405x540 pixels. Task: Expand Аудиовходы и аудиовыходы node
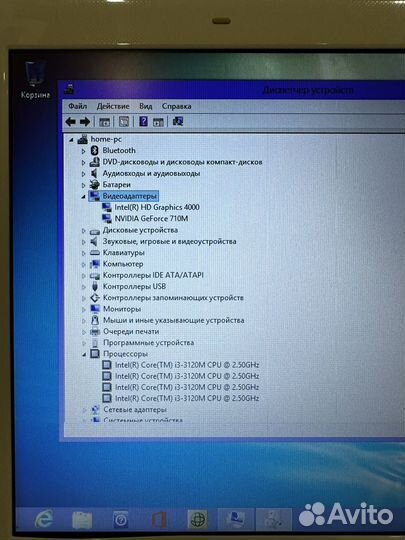click(83, 174)
